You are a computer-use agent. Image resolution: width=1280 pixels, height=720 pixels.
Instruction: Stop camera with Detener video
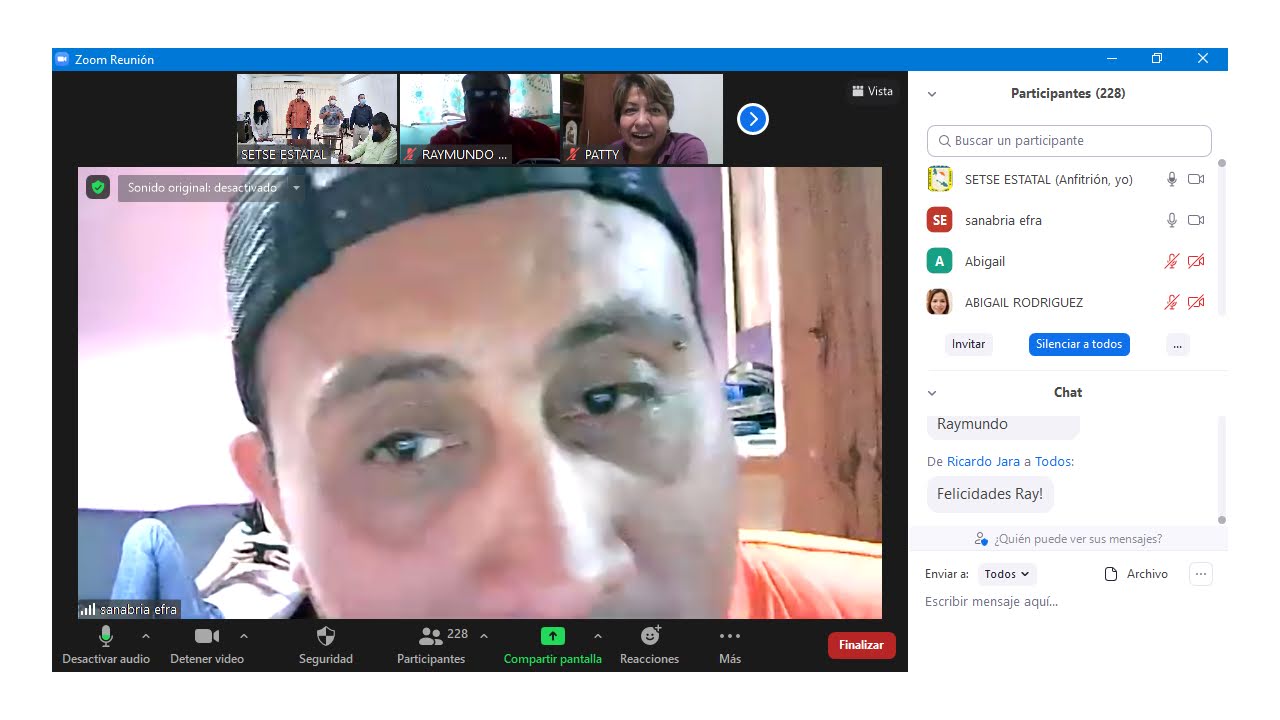207,645
